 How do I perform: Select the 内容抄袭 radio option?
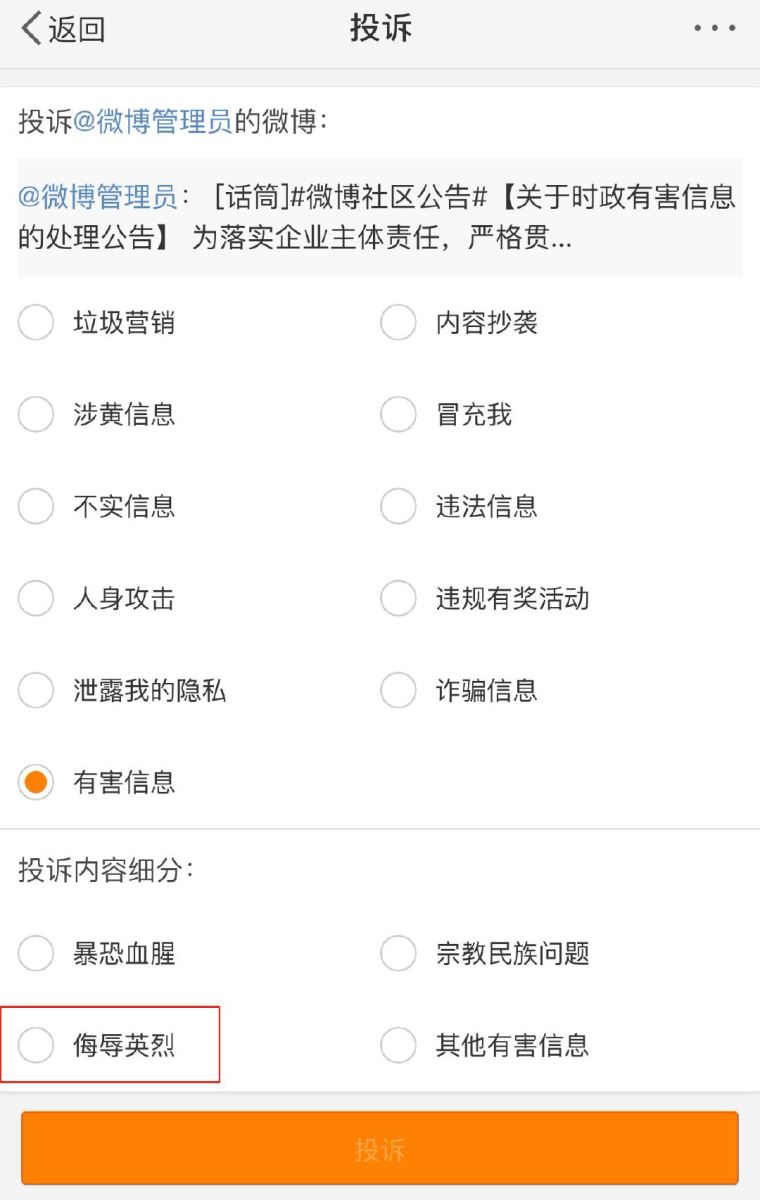[x=398, y=323]
